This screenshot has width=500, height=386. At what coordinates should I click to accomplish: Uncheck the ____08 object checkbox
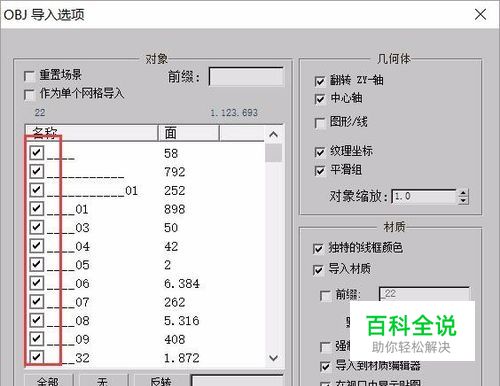pyautogui.click(x=37, y=320)
